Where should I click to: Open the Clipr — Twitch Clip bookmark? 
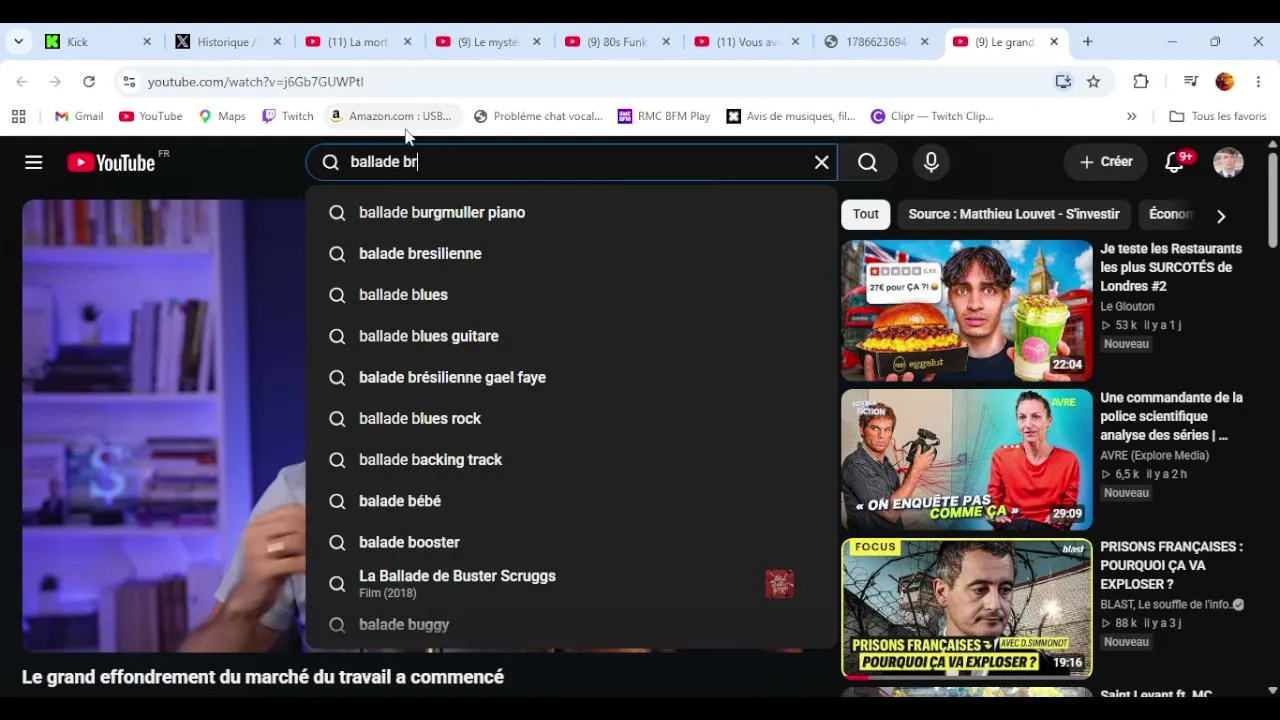click(x=932, y=116)
